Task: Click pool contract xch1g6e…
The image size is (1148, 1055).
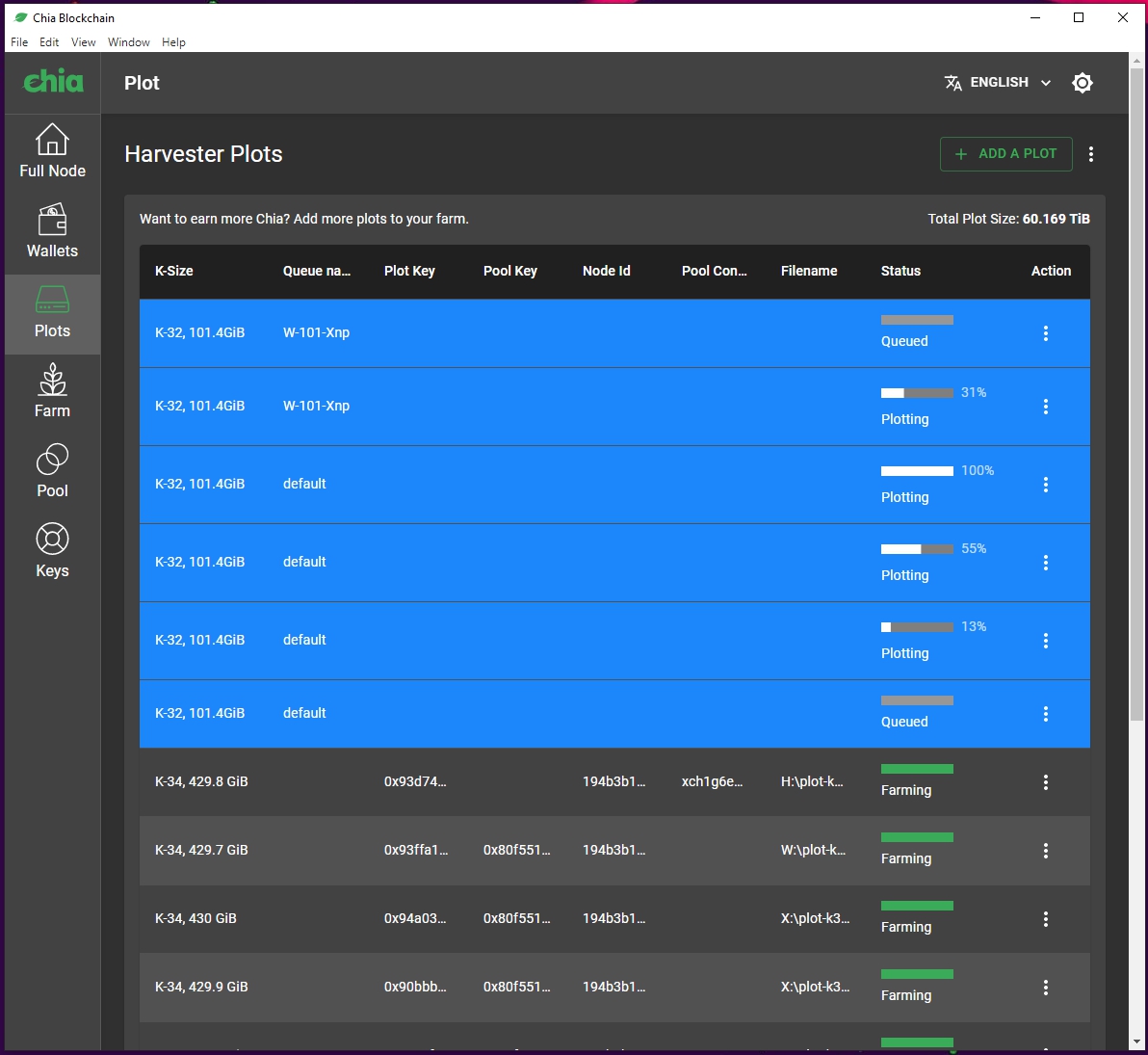Action: pos(713,781)
